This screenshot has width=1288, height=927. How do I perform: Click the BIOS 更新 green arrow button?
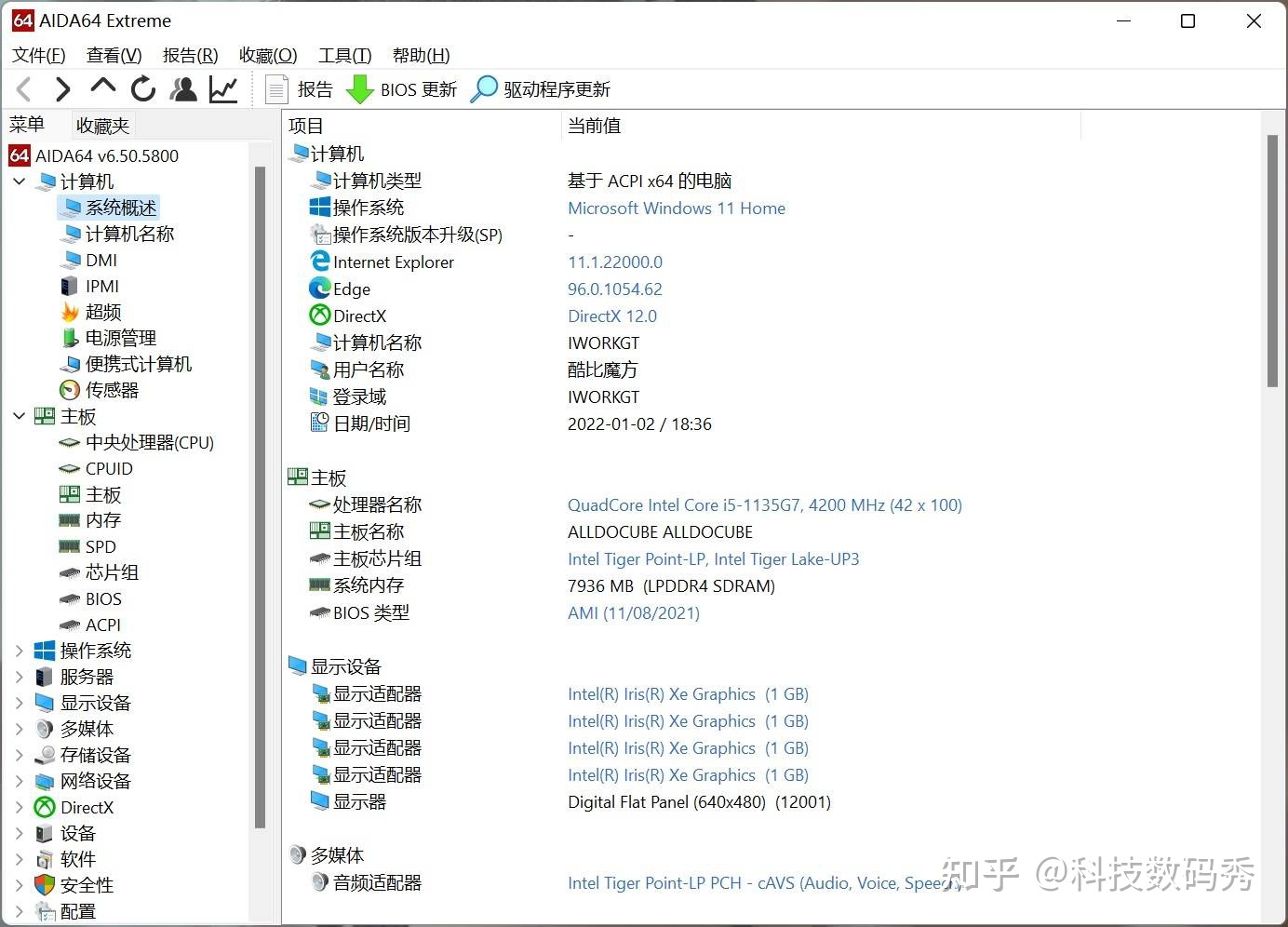tap(401, 89)
